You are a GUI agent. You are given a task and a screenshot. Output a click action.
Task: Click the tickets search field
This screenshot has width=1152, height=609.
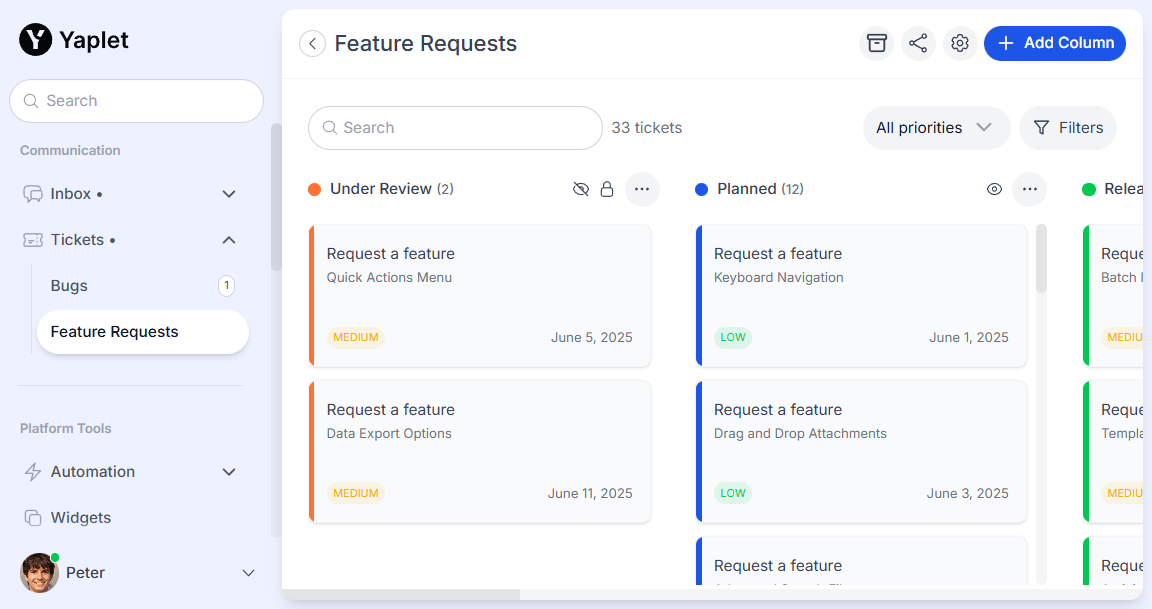click(455, 128)
